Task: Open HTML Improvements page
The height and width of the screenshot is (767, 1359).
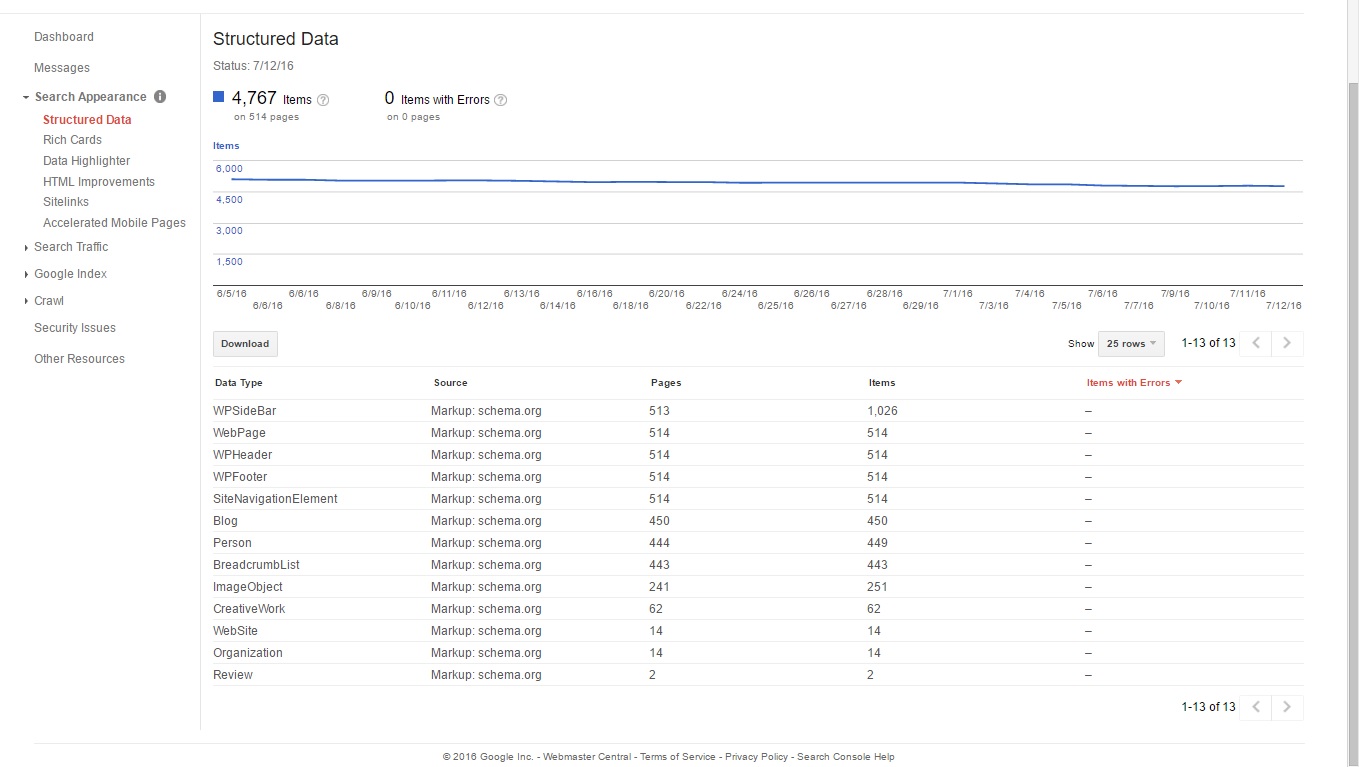Action: click(x=99, y=182)
